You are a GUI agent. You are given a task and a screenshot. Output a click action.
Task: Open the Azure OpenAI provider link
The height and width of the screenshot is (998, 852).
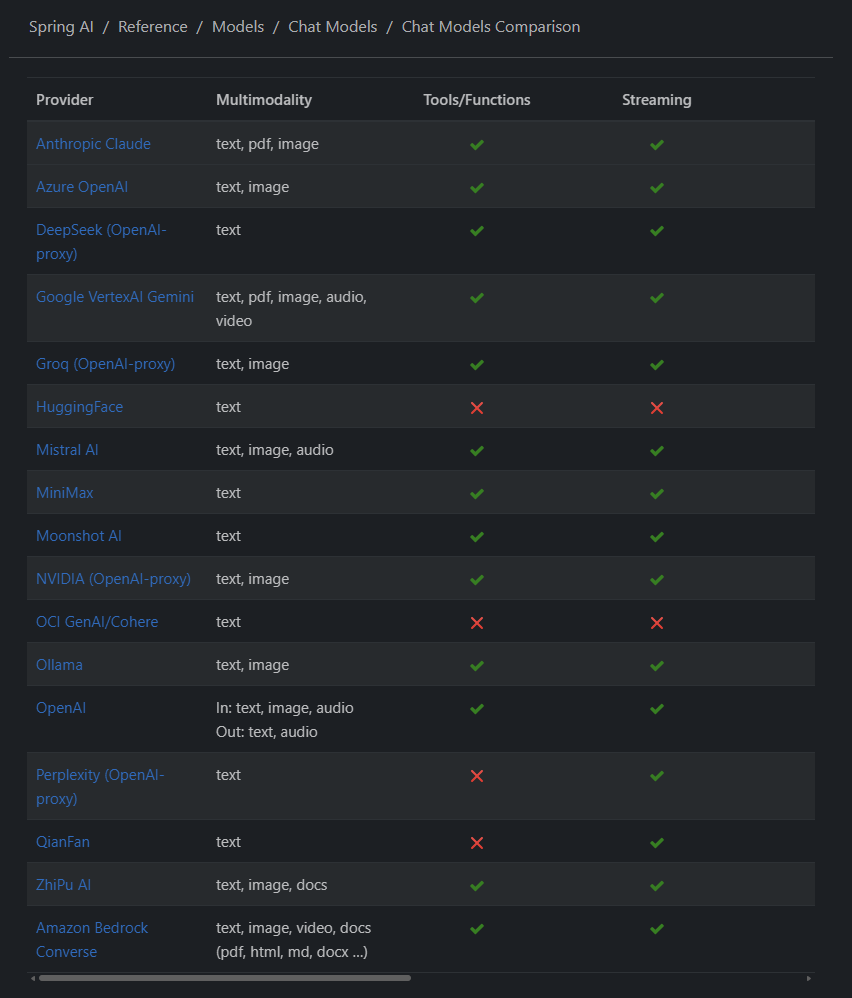(x=81, y=187)
